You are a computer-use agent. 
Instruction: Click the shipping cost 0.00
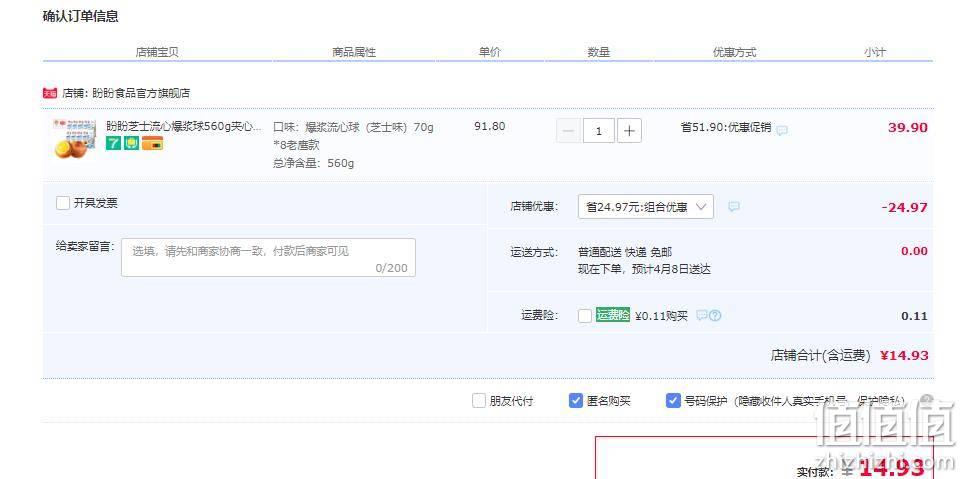click(914, 251)
